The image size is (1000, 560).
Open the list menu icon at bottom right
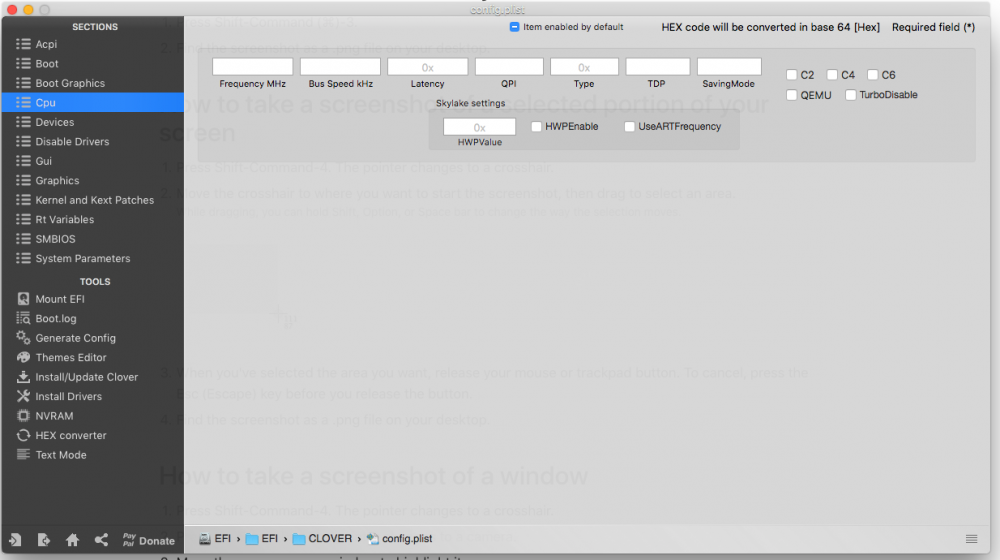[971, 539]
